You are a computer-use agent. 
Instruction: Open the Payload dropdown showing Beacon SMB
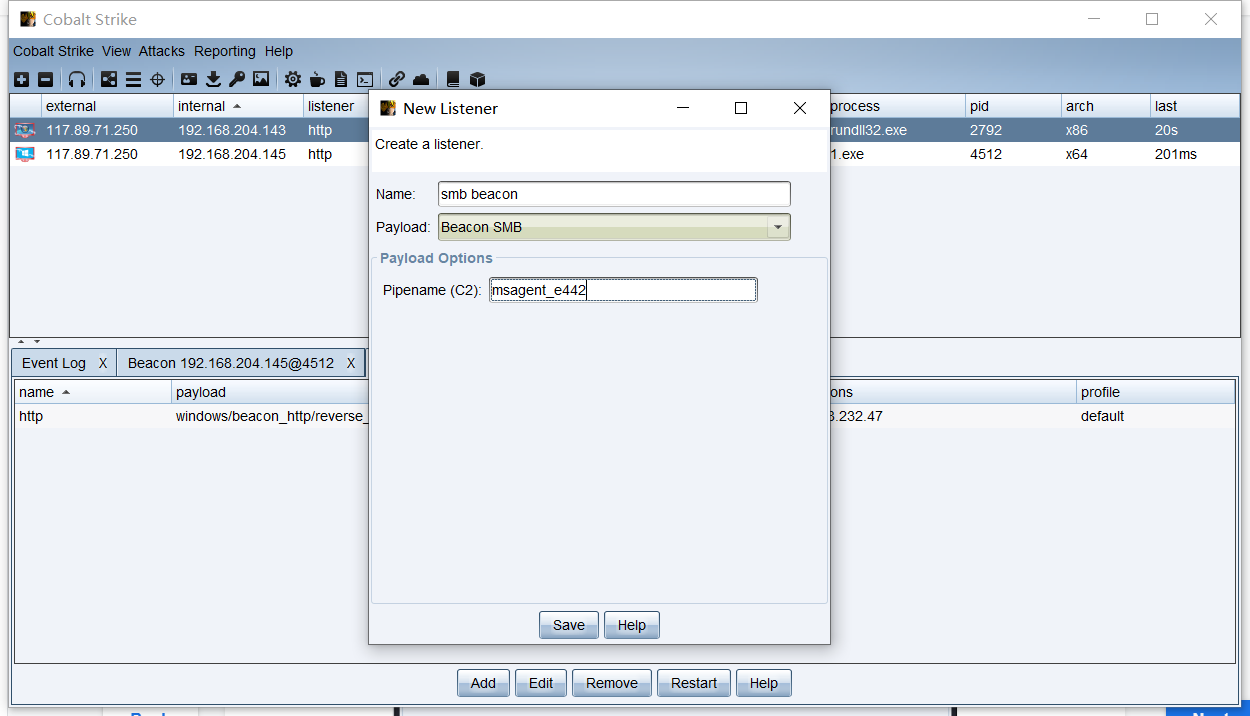614,227
